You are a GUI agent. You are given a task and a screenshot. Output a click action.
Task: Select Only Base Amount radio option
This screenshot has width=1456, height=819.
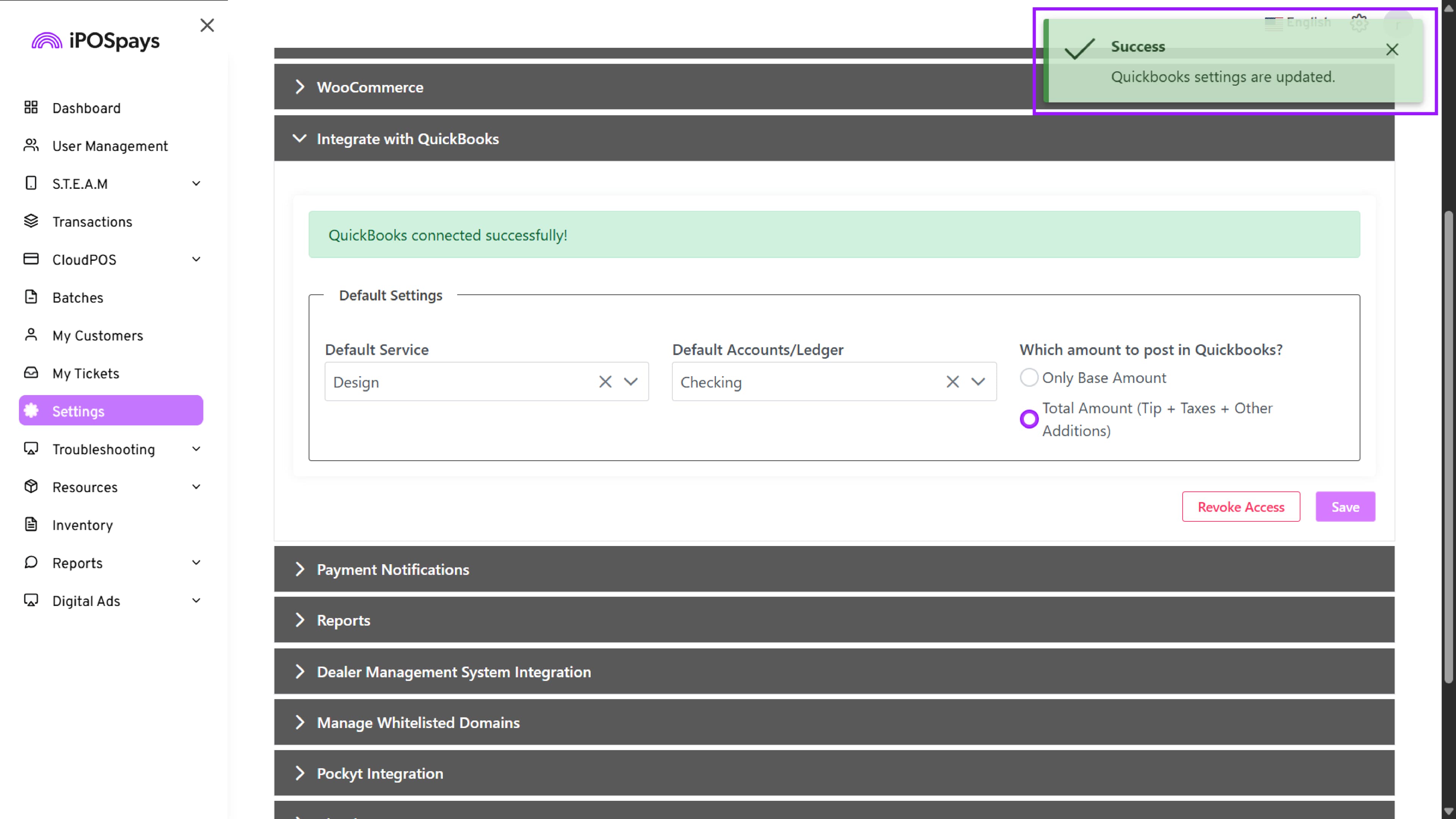pos(1029,378)
